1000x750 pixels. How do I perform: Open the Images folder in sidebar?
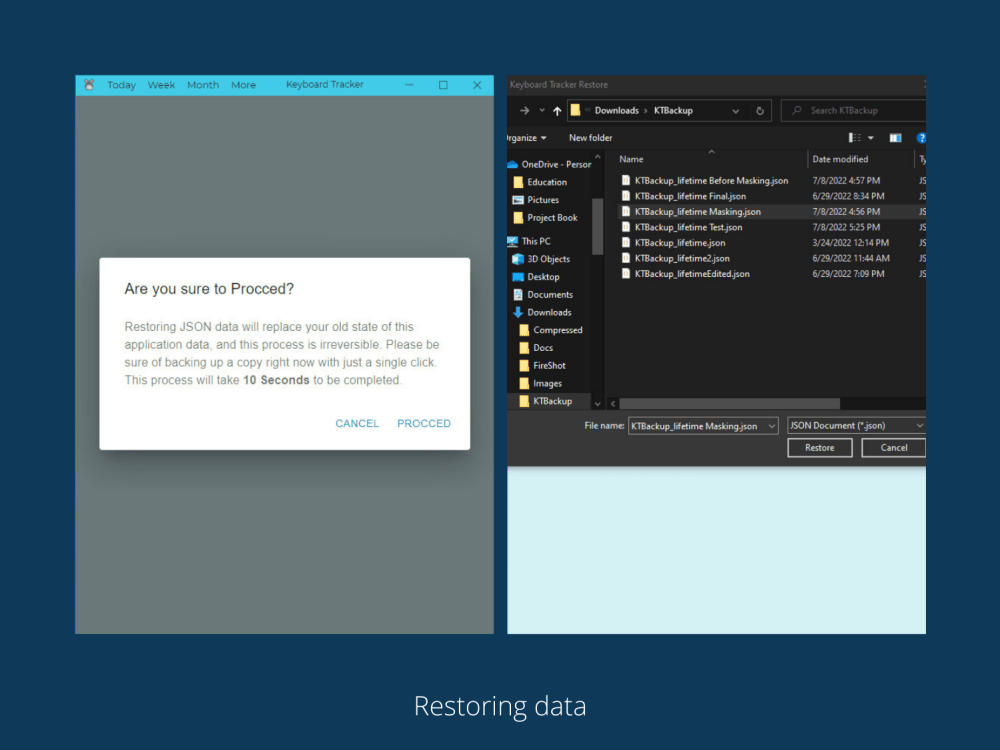pyautogui.click(x=541, y=383)
